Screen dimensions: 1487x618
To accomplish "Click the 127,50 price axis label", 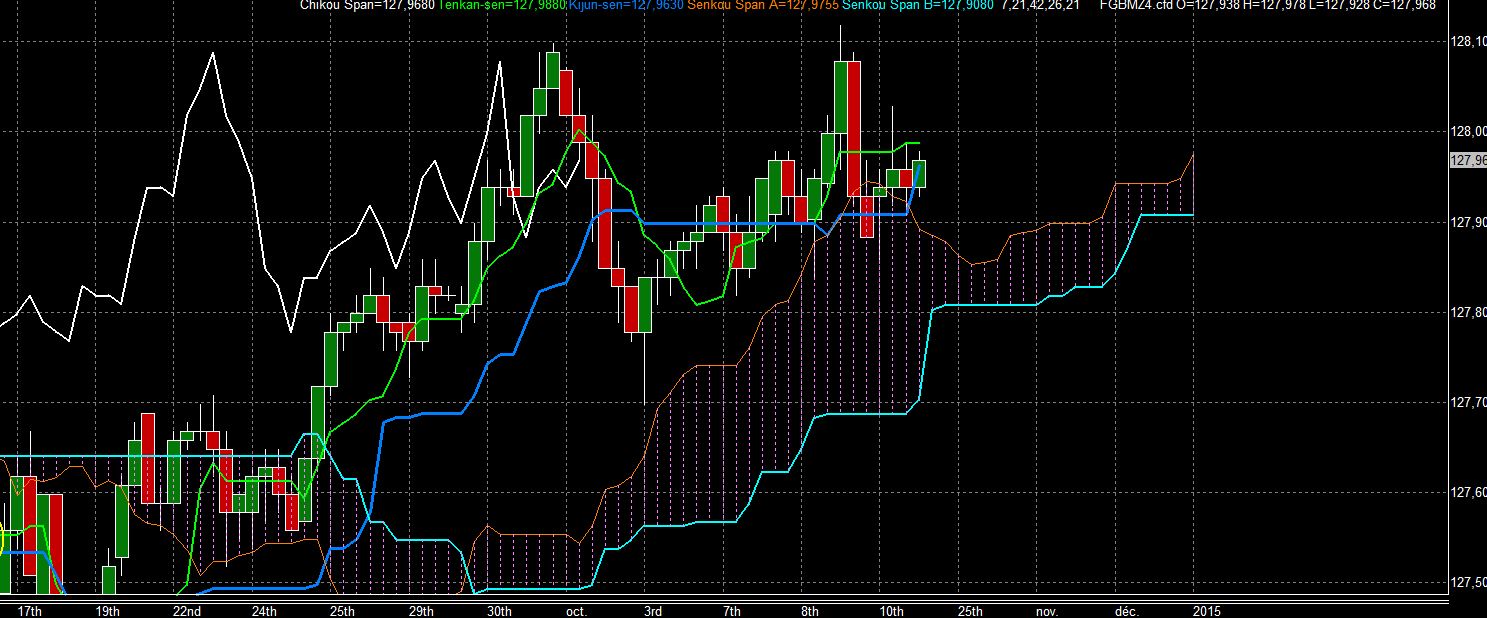I will tap(1467, 582).
